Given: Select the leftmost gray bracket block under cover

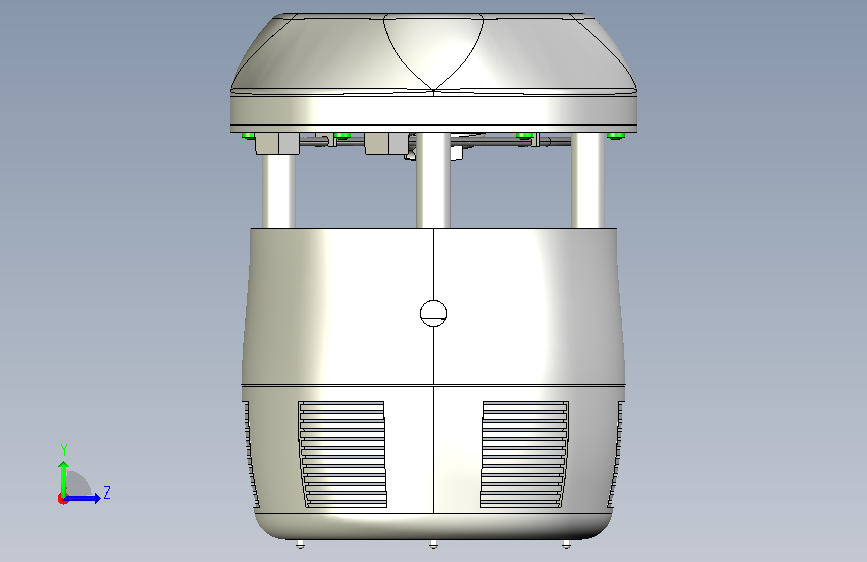Looking at the screenshot, I should click(x=278, y=143).
